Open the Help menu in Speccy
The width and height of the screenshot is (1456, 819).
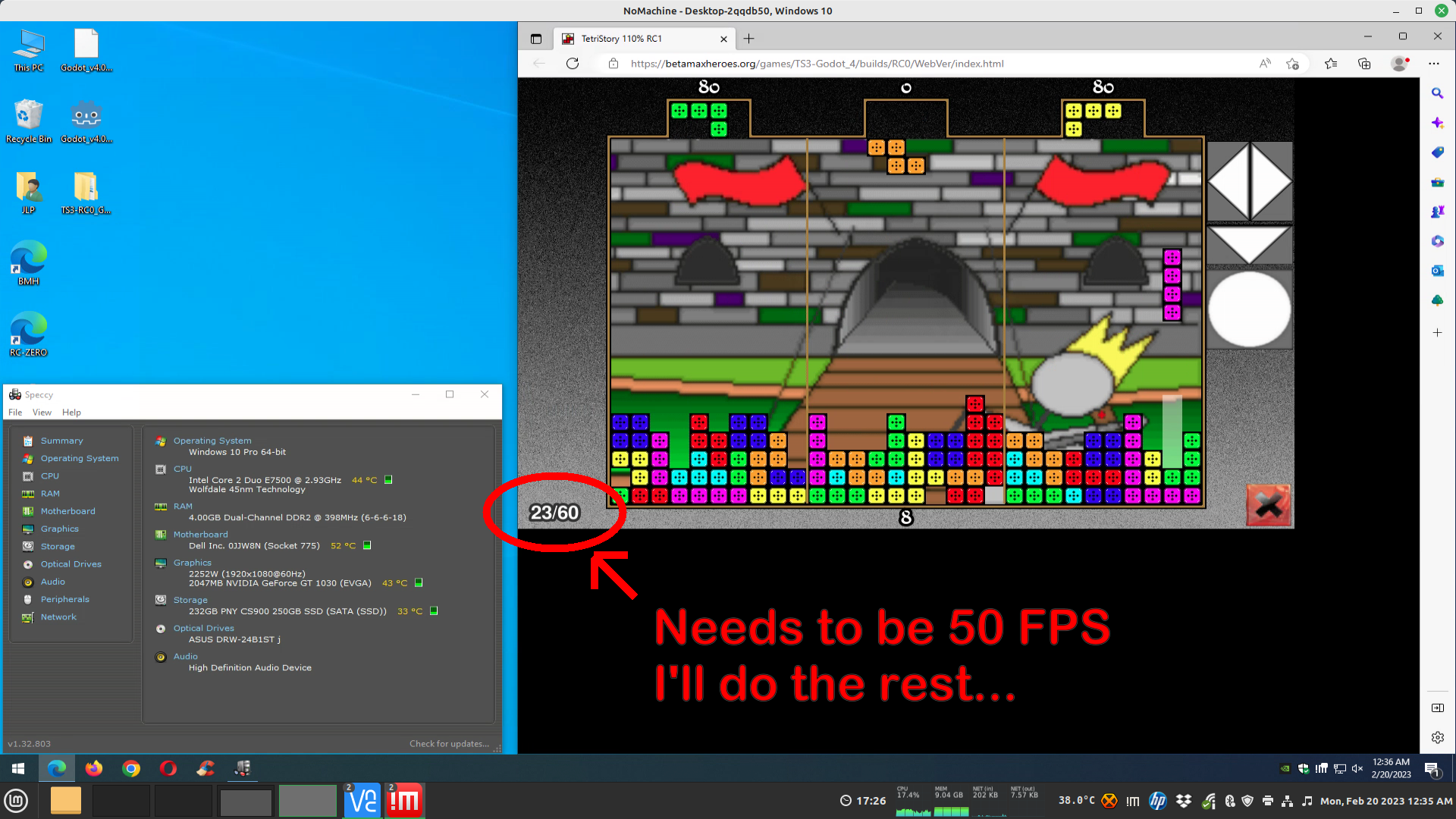pos(71,413)
